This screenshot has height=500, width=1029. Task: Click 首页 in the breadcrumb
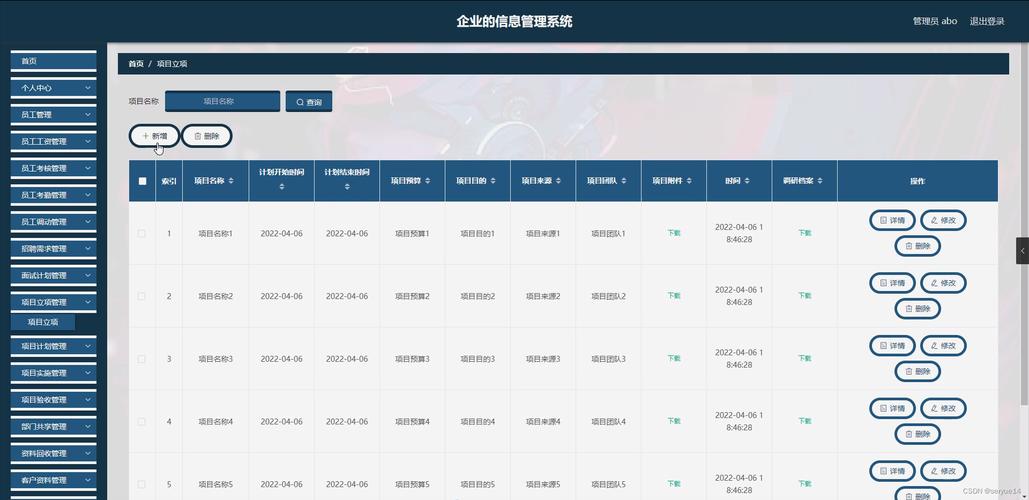tap(136, 64)
